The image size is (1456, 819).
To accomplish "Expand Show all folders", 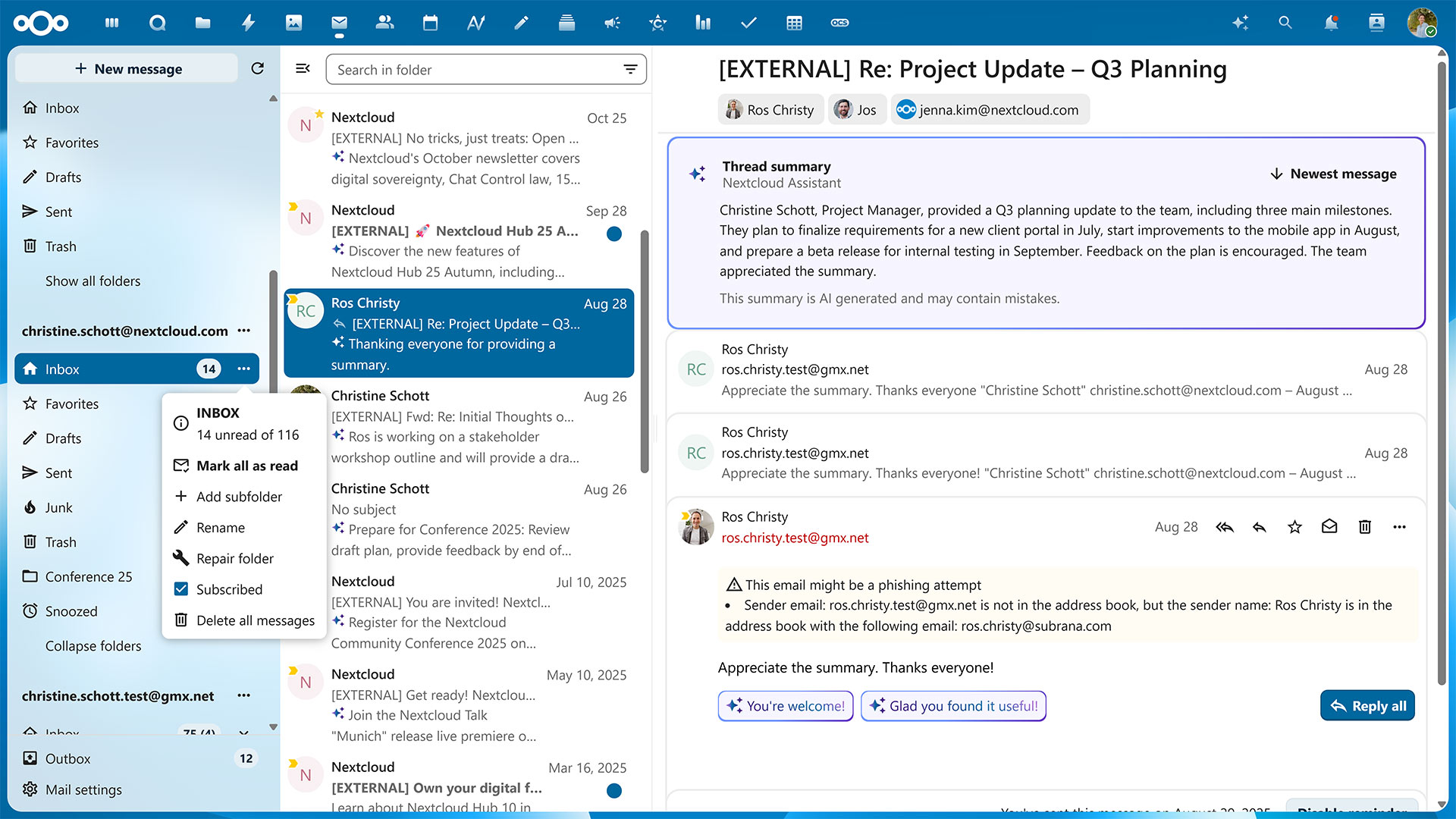I will [x=93, y=281].
